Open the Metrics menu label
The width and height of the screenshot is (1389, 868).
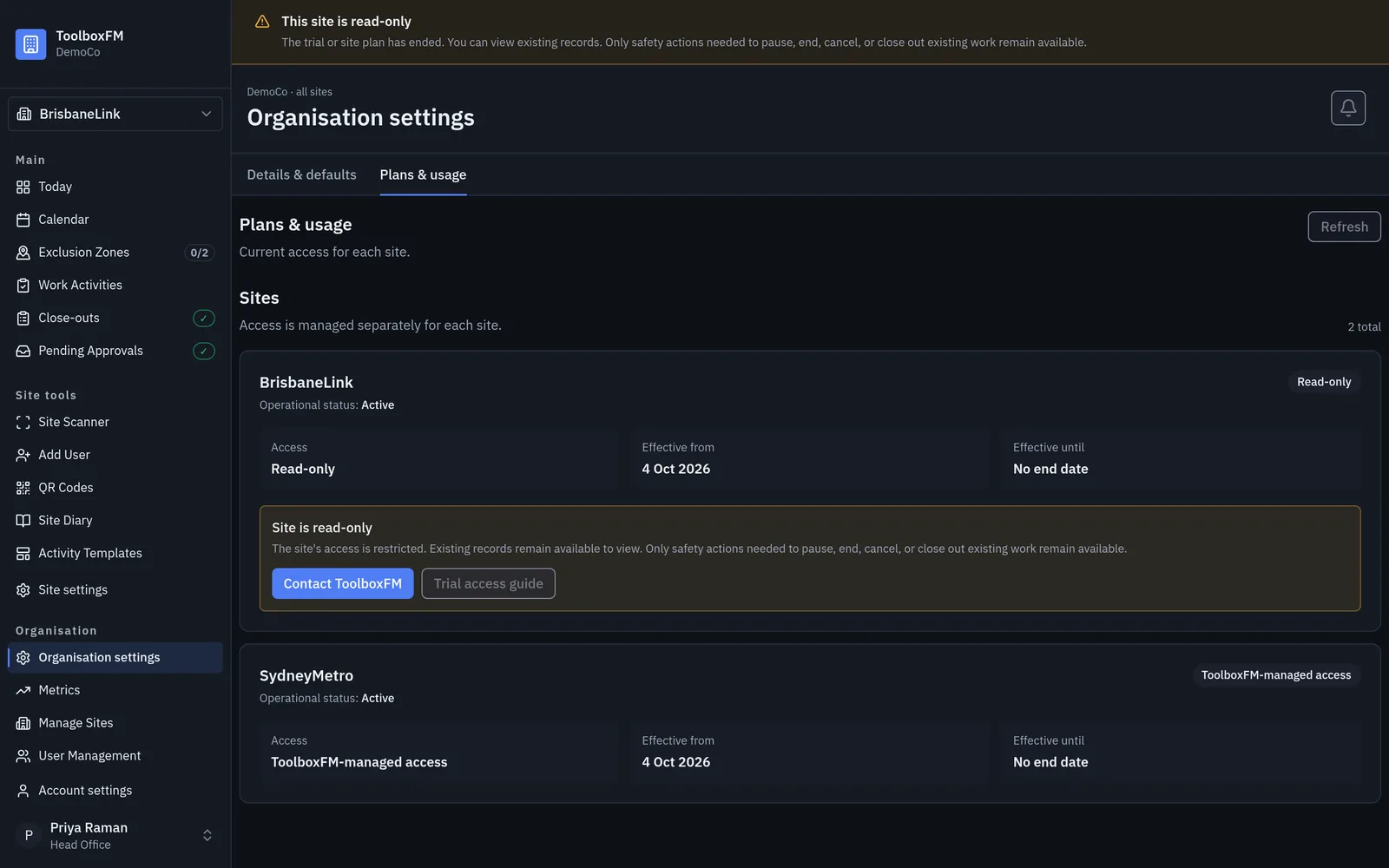(59, 690)
